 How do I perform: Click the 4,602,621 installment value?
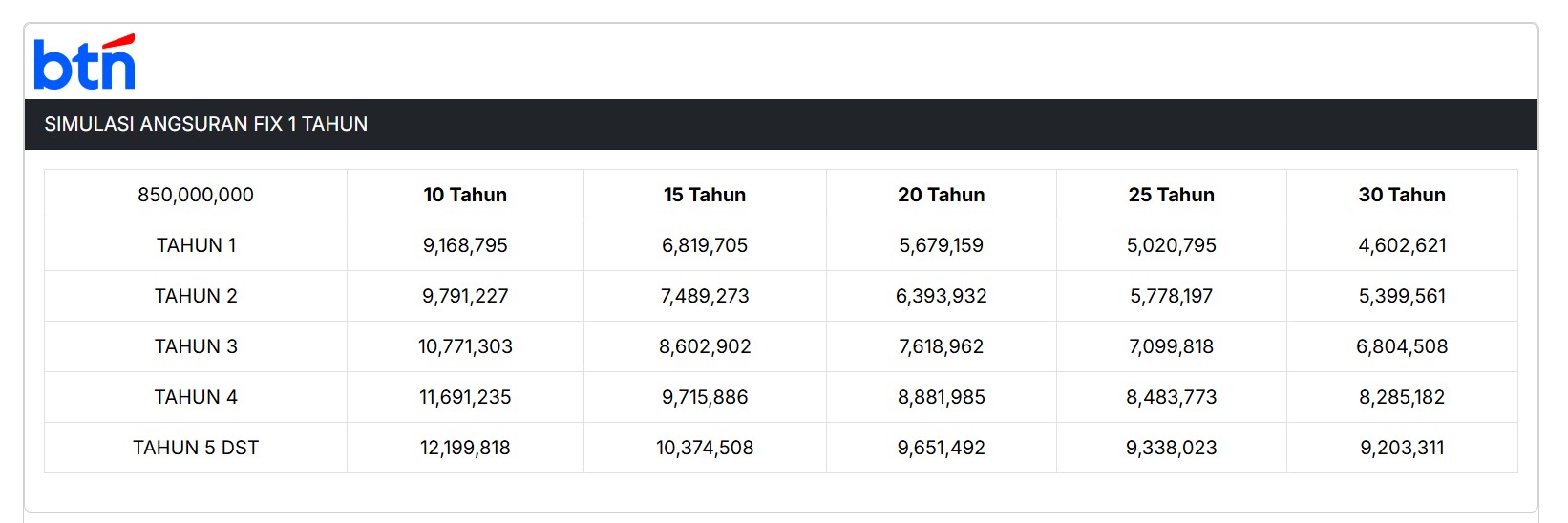1402,245
